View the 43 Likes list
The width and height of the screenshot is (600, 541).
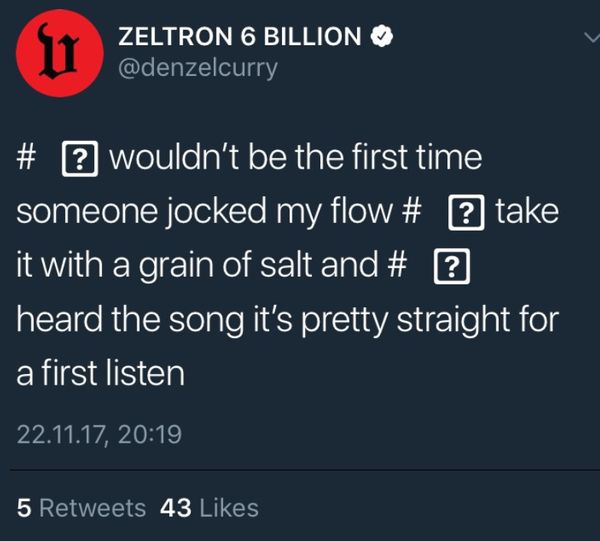209,508
